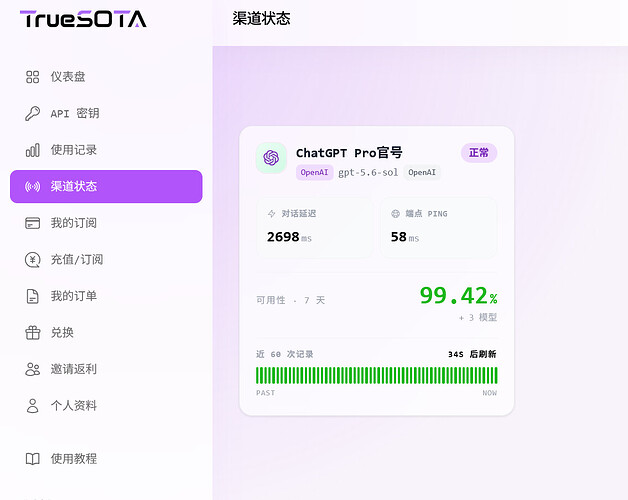Open the API 密钥 menu item
This screenshot has width=628, height=500.
[106, 113]
